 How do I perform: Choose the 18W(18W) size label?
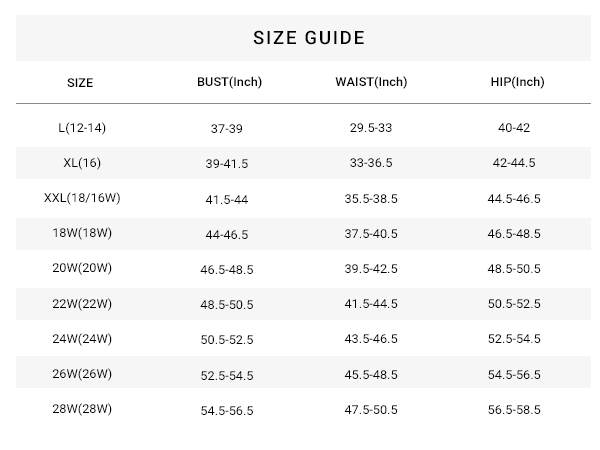[82, 233]
